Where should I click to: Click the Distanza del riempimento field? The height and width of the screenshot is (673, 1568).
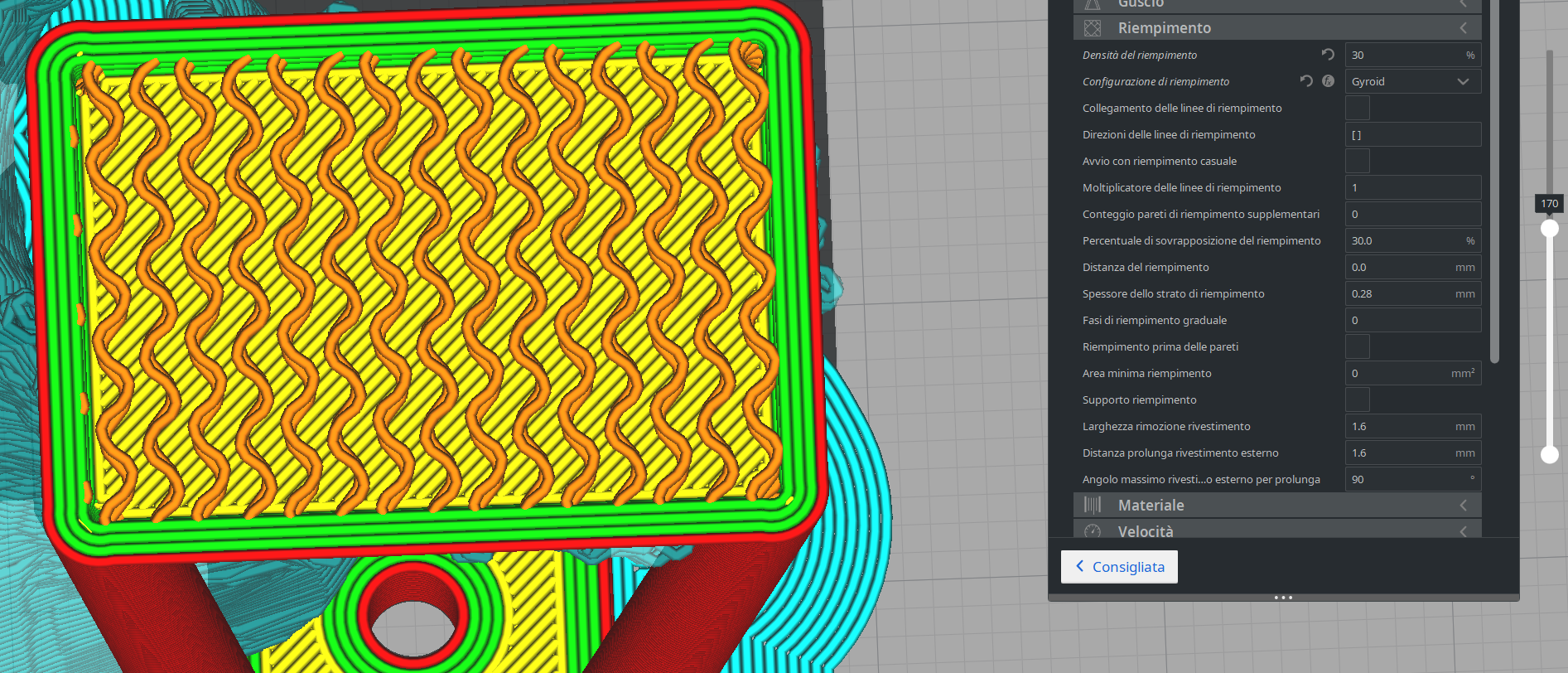click(1413, 267)
